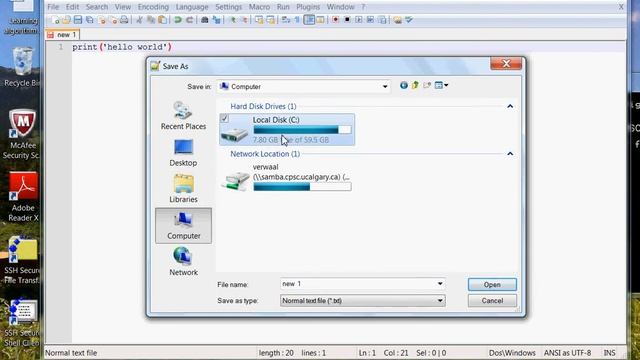The height and width of the screenshot is (360, 640).
Task: Select Libraries in the places bar
Action: click(183, 189)
